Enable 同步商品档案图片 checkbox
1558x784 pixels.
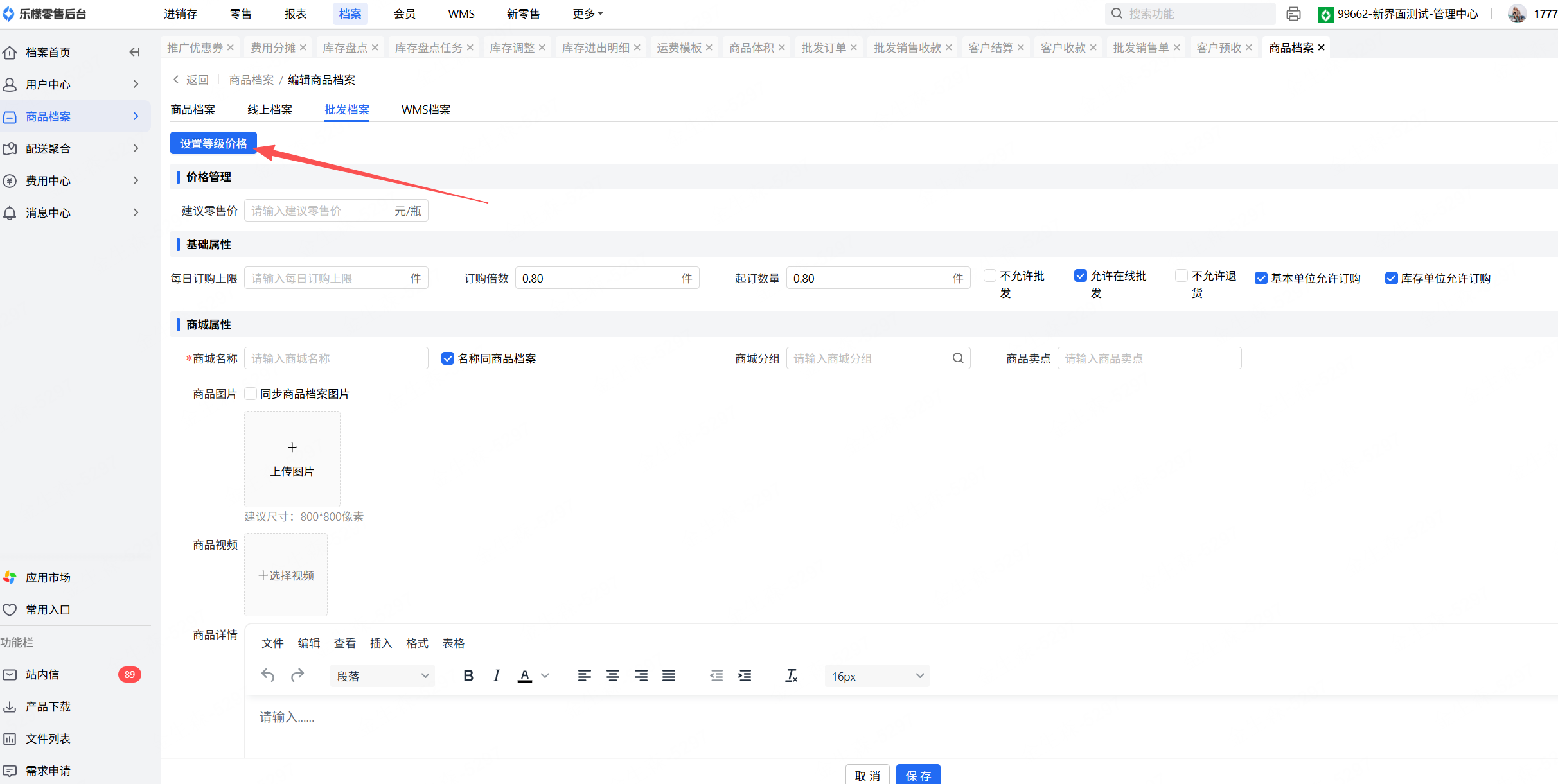pos(251,394)
